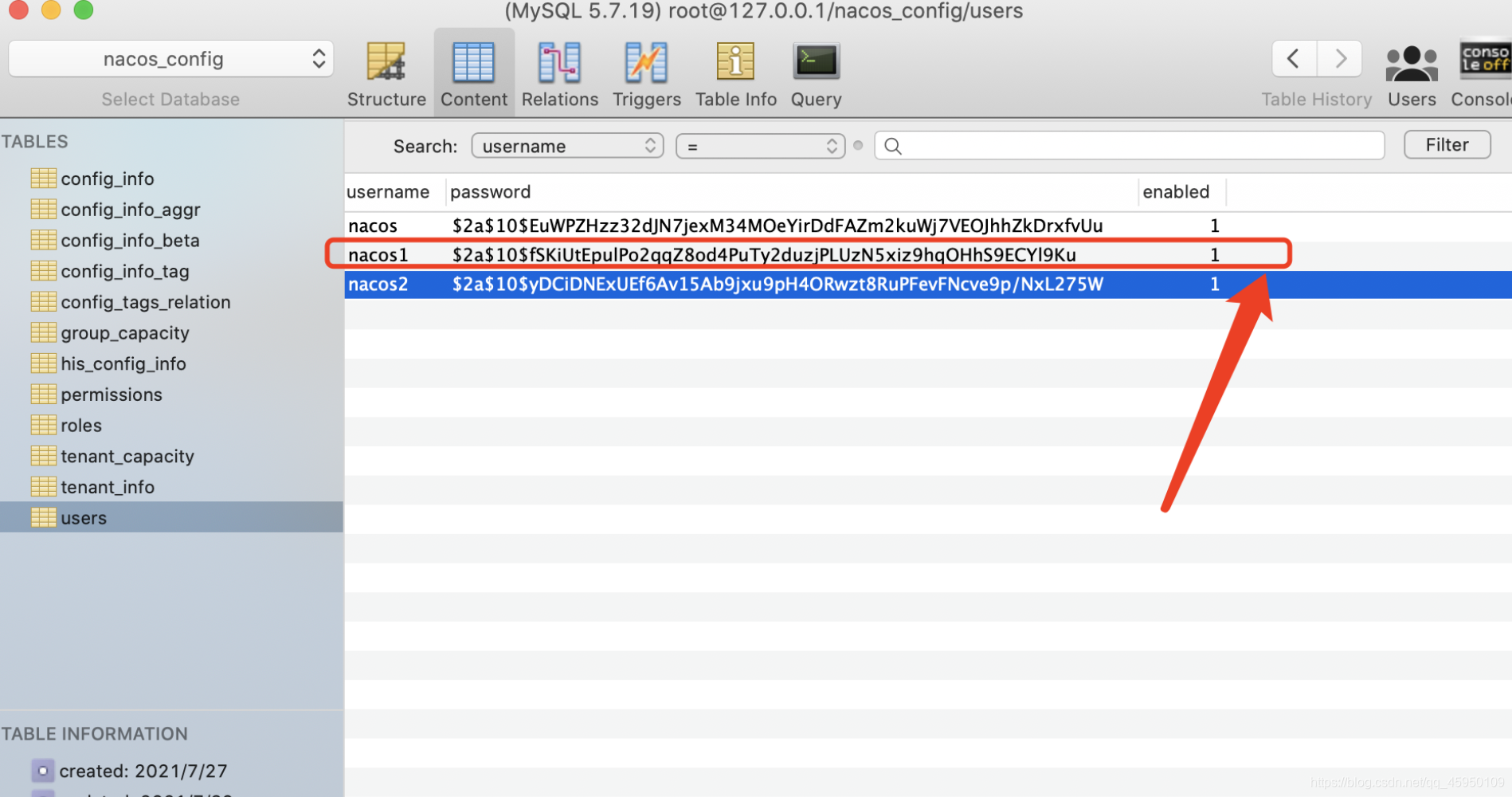The width and height of the screenshot is (1512, 797).
Task: Sort by the enabled column header
Action: tap(1182, 192)
